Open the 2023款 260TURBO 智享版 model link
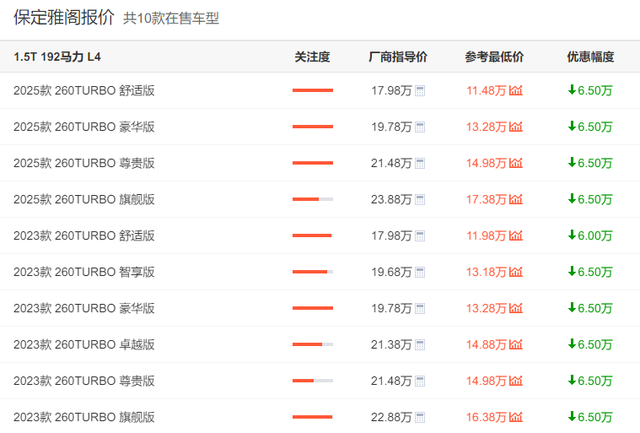Image resolution: width=640 pixels, height=433 pixels. click(x=84, y=272)
